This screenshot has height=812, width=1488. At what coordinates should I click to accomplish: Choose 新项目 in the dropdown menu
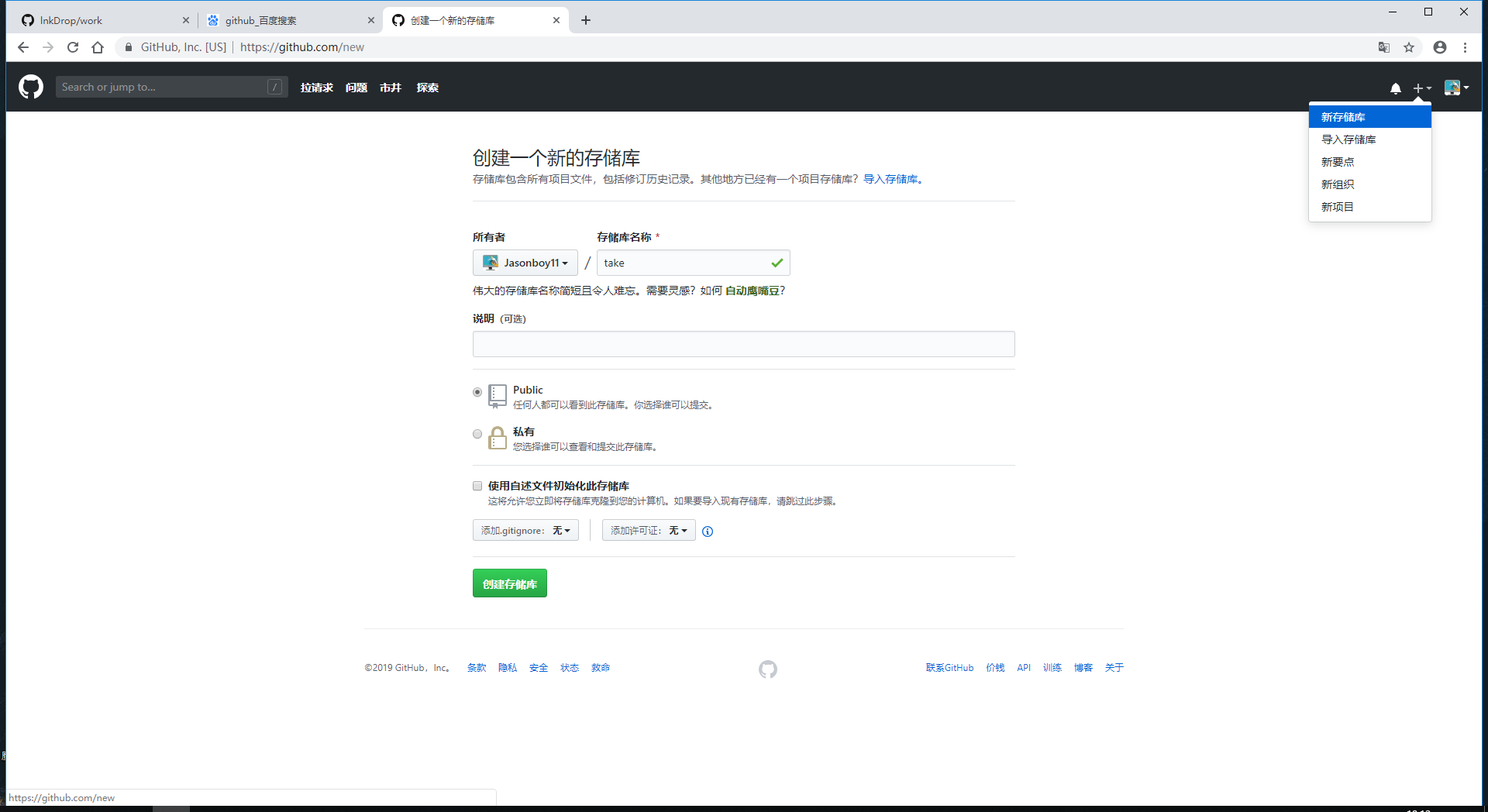1370,207
